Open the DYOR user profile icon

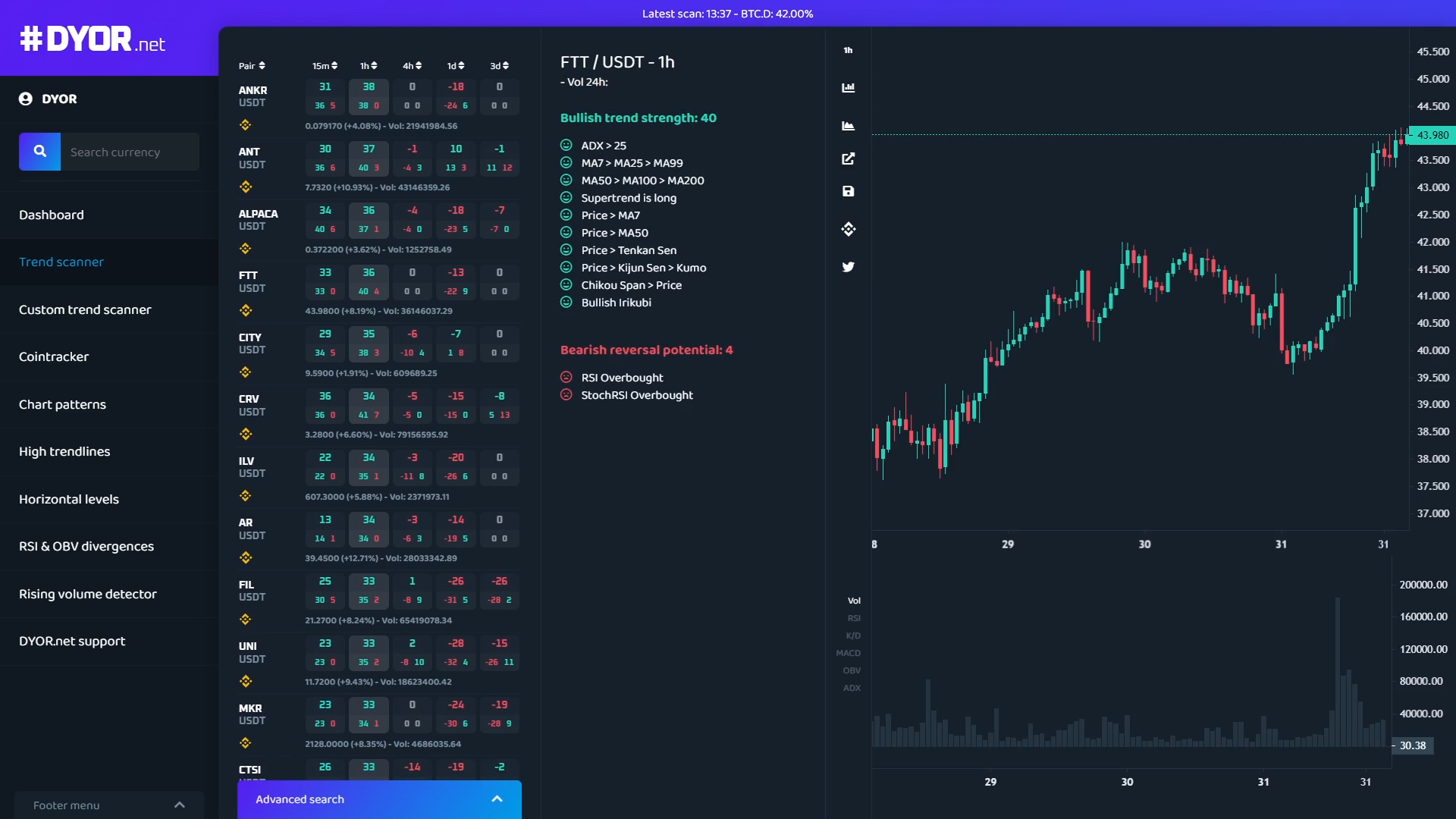26,99
